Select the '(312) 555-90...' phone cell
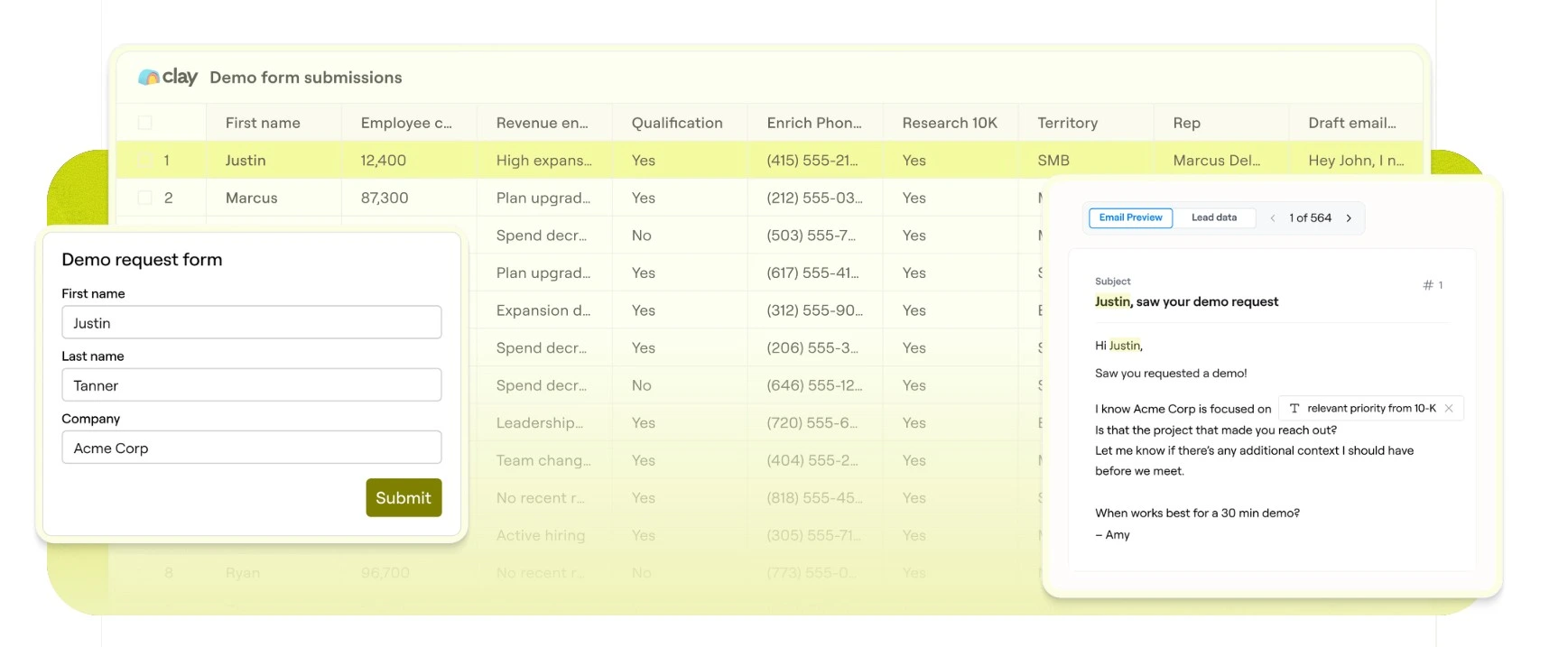Screen dimensions: 1568x647 pos(815,310)
